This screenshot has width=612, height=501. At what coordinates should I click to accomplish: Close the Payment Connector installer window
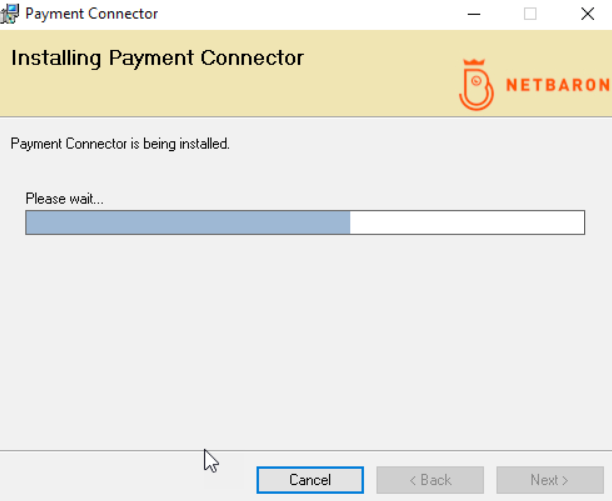click(x=587, y=14)
